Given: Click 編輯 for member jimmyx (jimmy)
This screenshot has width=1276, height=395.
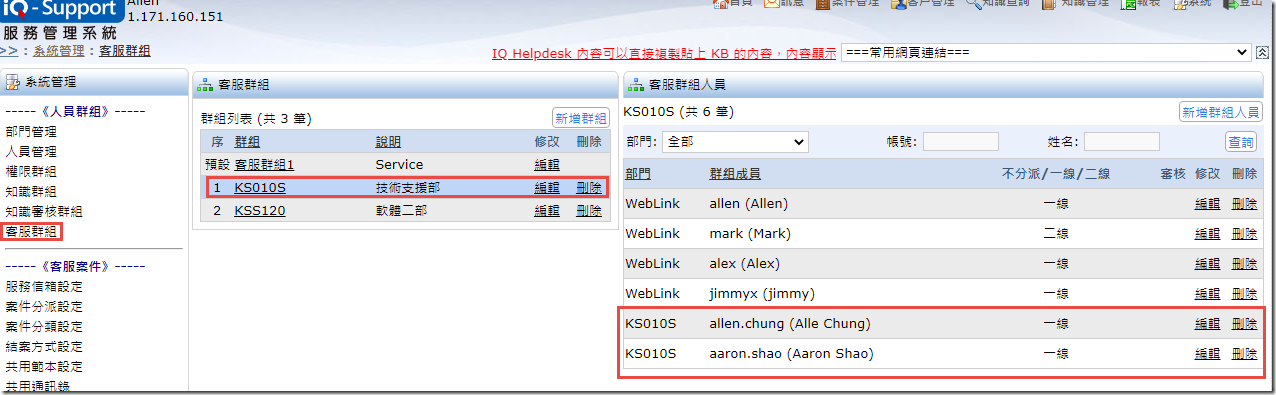Looking at the screenshot, I should click(1208, 293).
